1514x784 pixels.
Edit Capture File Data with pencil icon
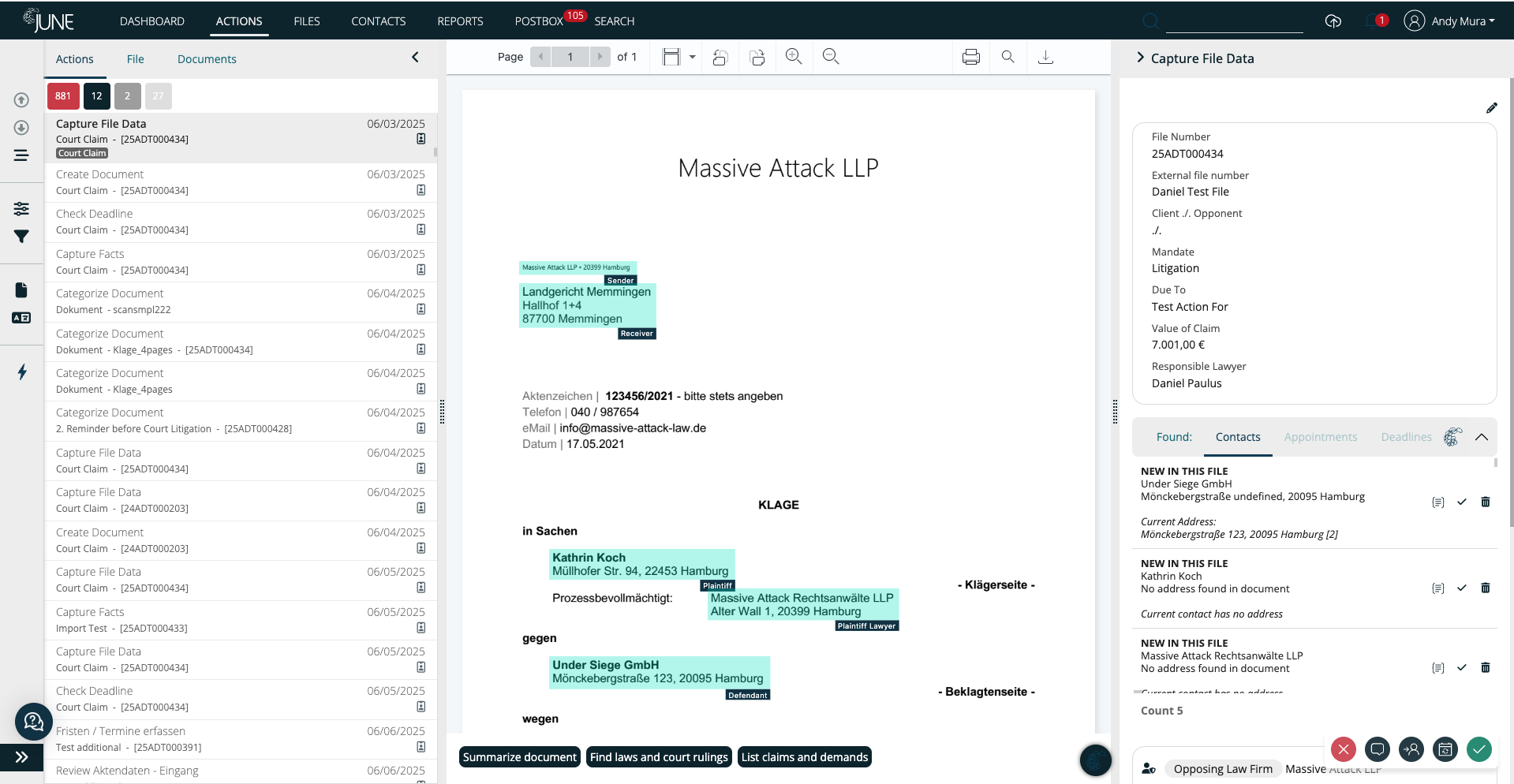tap(1491, 107)
